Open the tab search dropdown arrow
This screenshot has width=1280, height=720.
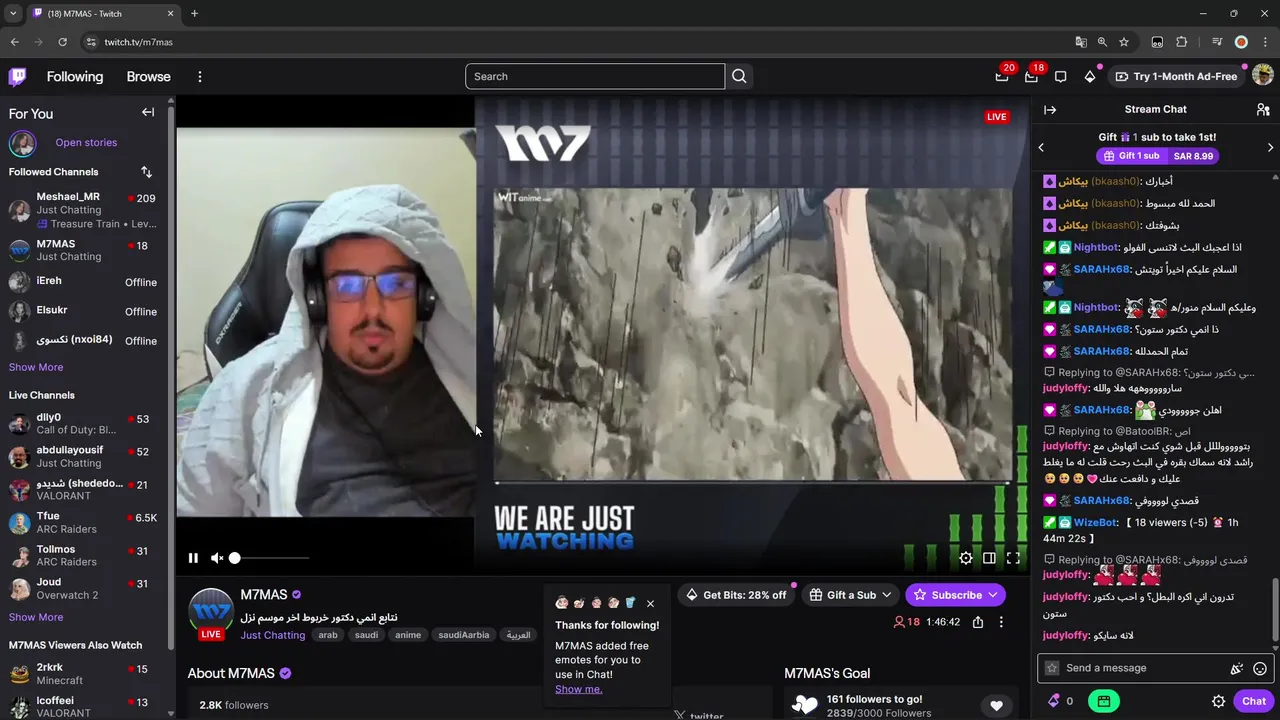(x=13, y=13)
